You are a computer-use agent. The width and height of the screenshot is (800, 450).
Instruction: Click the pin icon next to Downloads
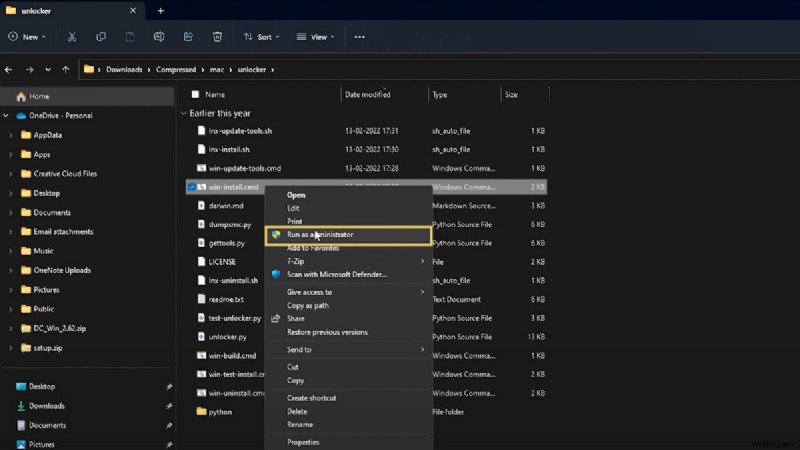tap(169, 406)
